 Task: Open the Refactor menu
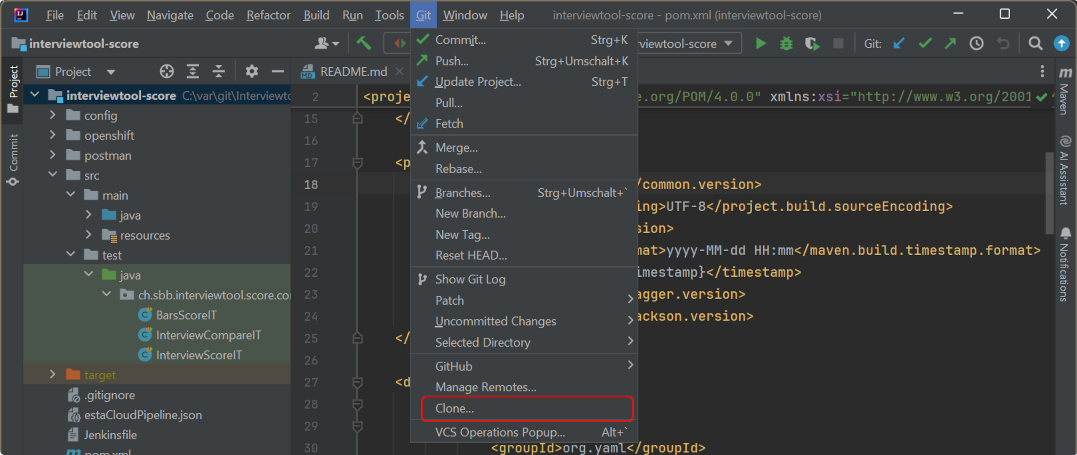click(x=269, y=14)
